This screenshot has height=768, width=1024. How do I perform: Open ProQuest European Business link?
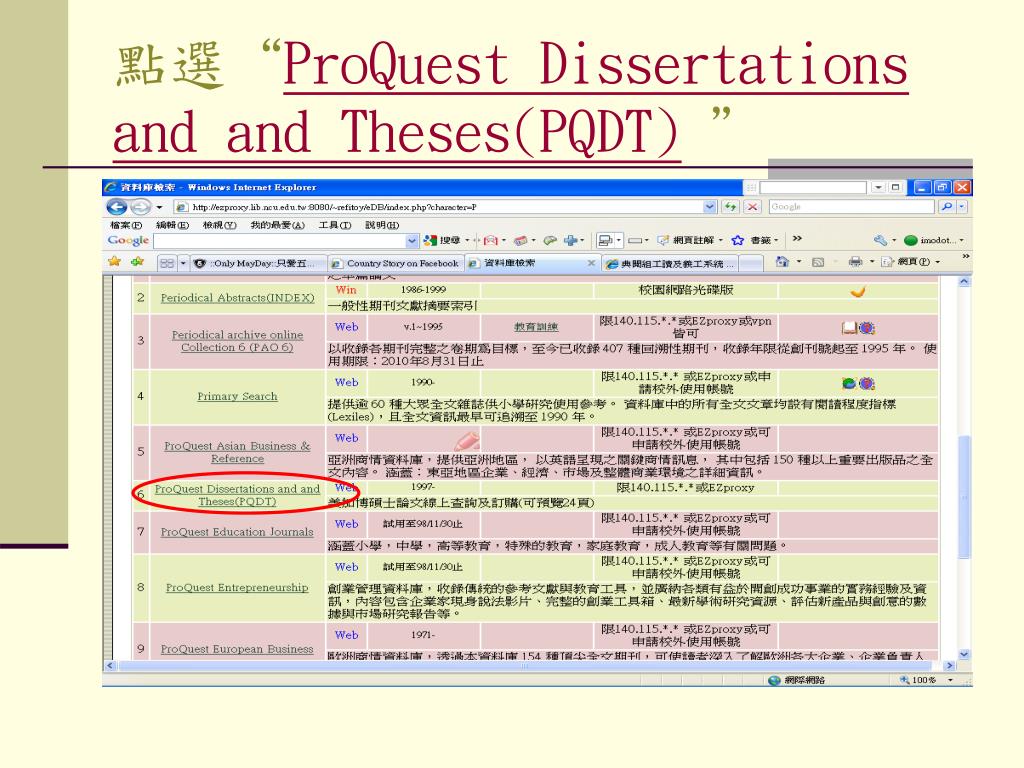pyautogui.click(x=237, y=649)
